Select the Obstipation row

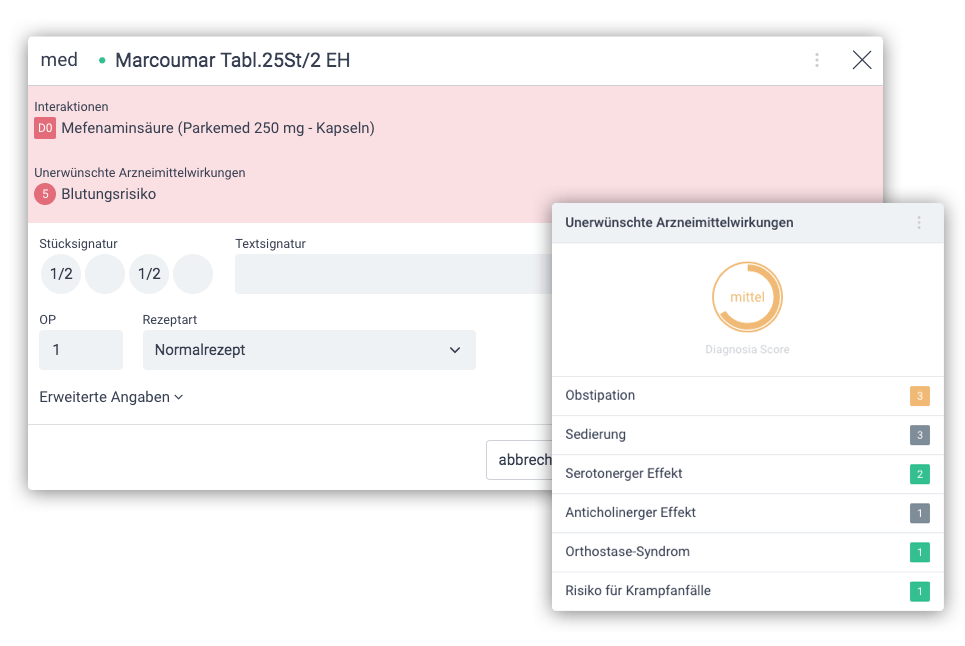tap(748, 396)
